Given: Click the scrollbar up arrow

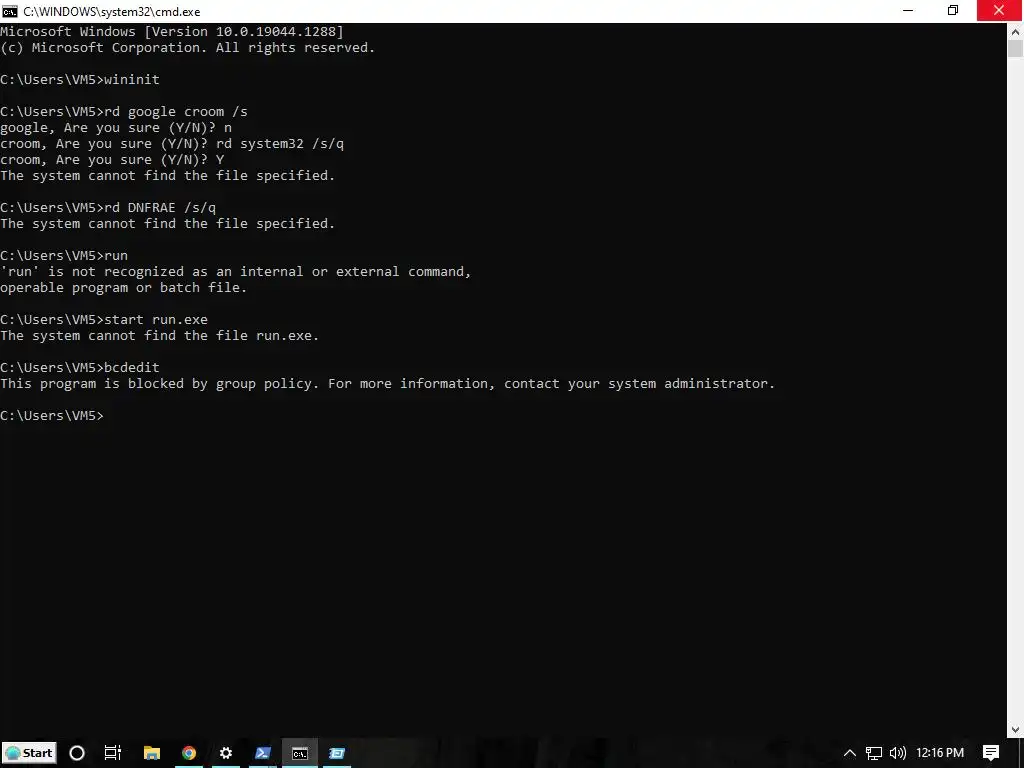Looking at the screenshot, I should [1015, 31].
